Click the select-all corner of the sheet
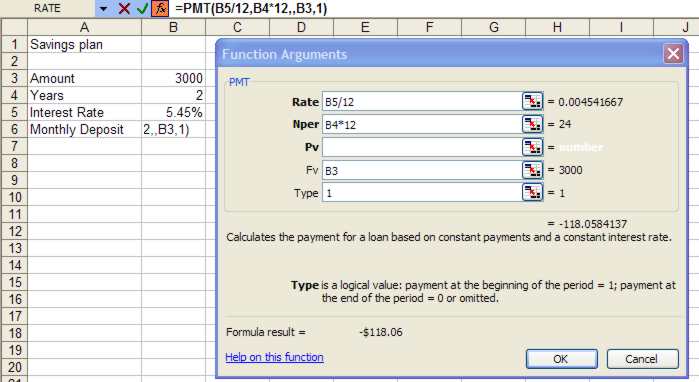Image resolution: width=699 pixels, height=382 pixels. point(14,27)
